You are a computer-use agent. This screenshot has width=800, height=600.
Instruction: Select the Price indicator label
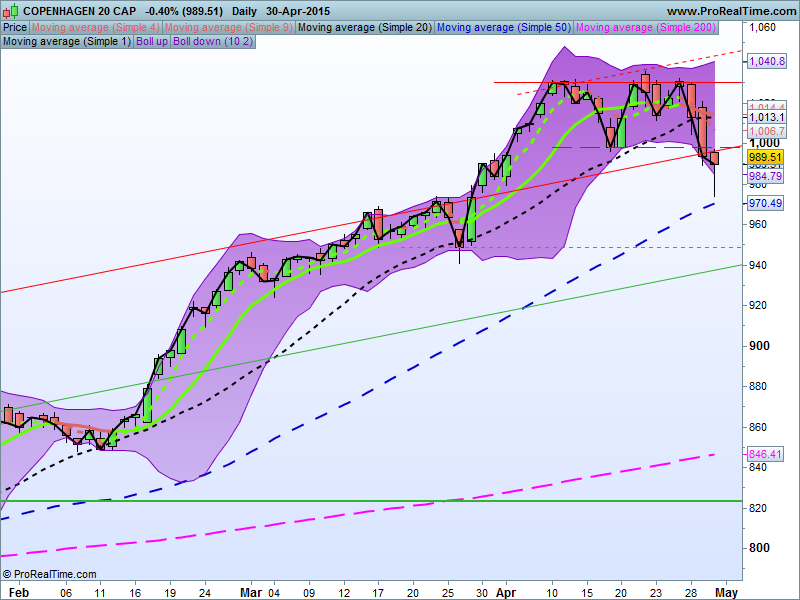[15, 28]
